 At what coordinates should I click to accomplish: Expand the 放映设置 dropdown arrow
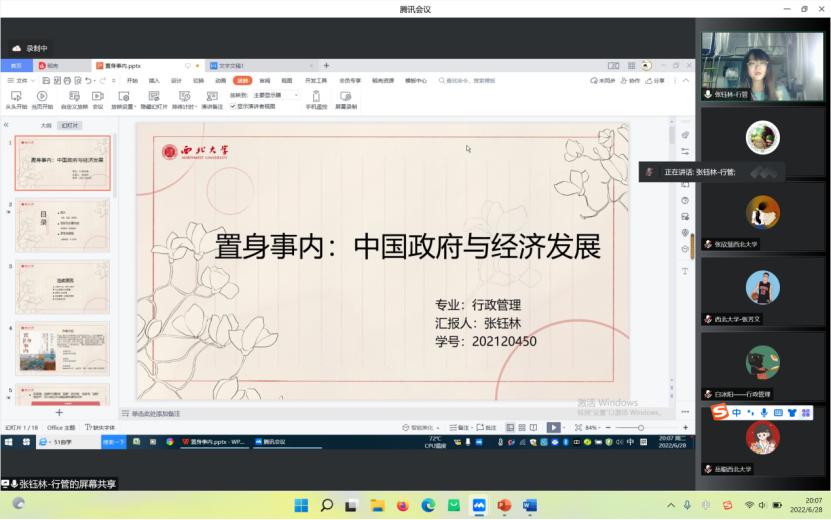(134, 106)
